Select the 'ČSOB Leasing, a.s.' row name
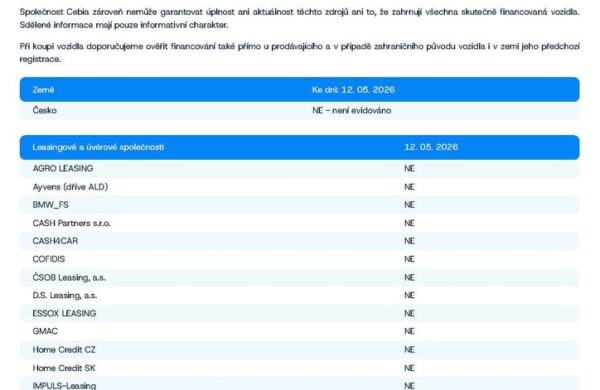 tap(69, 277)
